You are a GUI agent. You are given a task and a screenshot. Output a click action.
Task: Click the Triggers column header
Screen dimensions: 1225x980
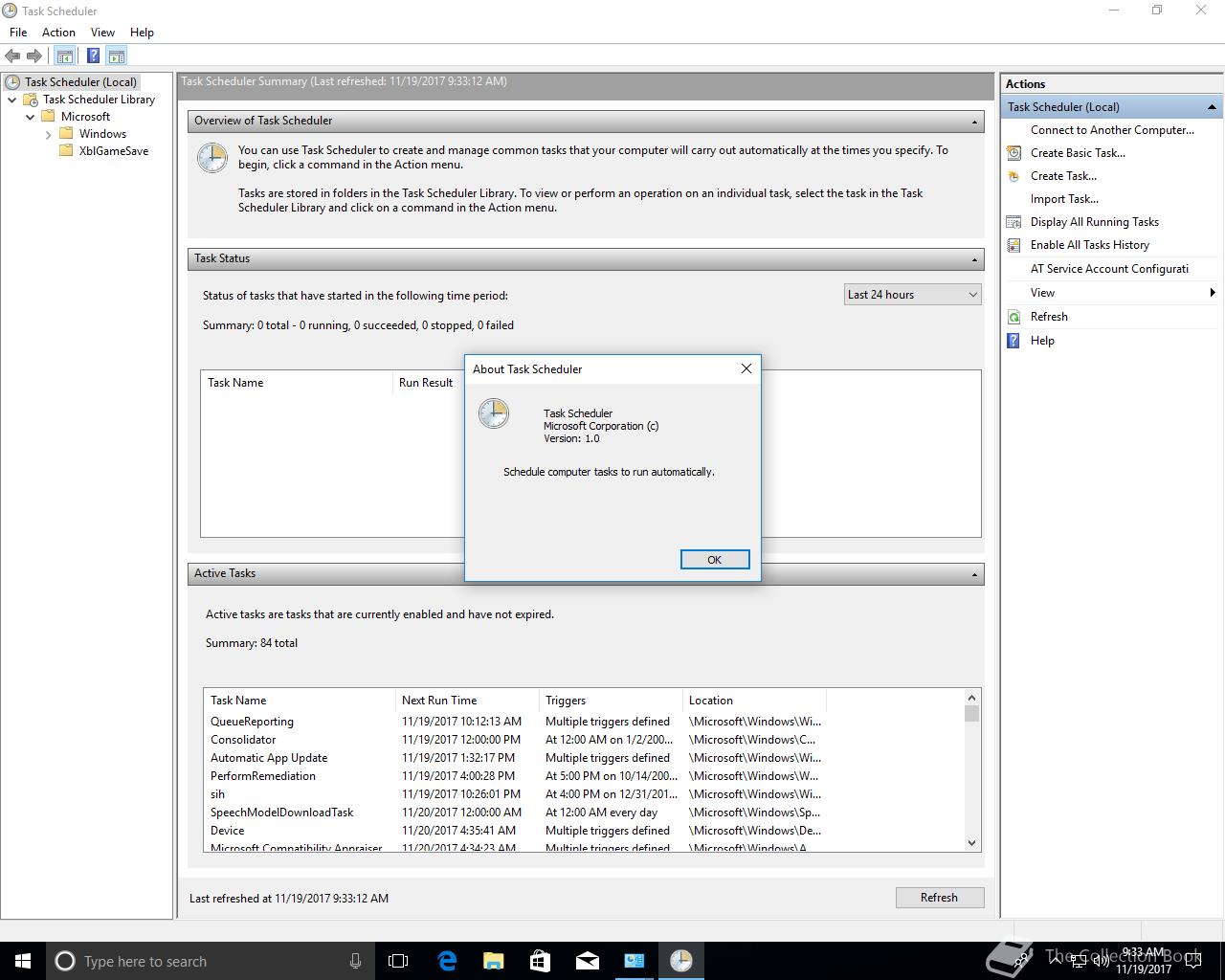pyautogui.click(x=611, y=701)
